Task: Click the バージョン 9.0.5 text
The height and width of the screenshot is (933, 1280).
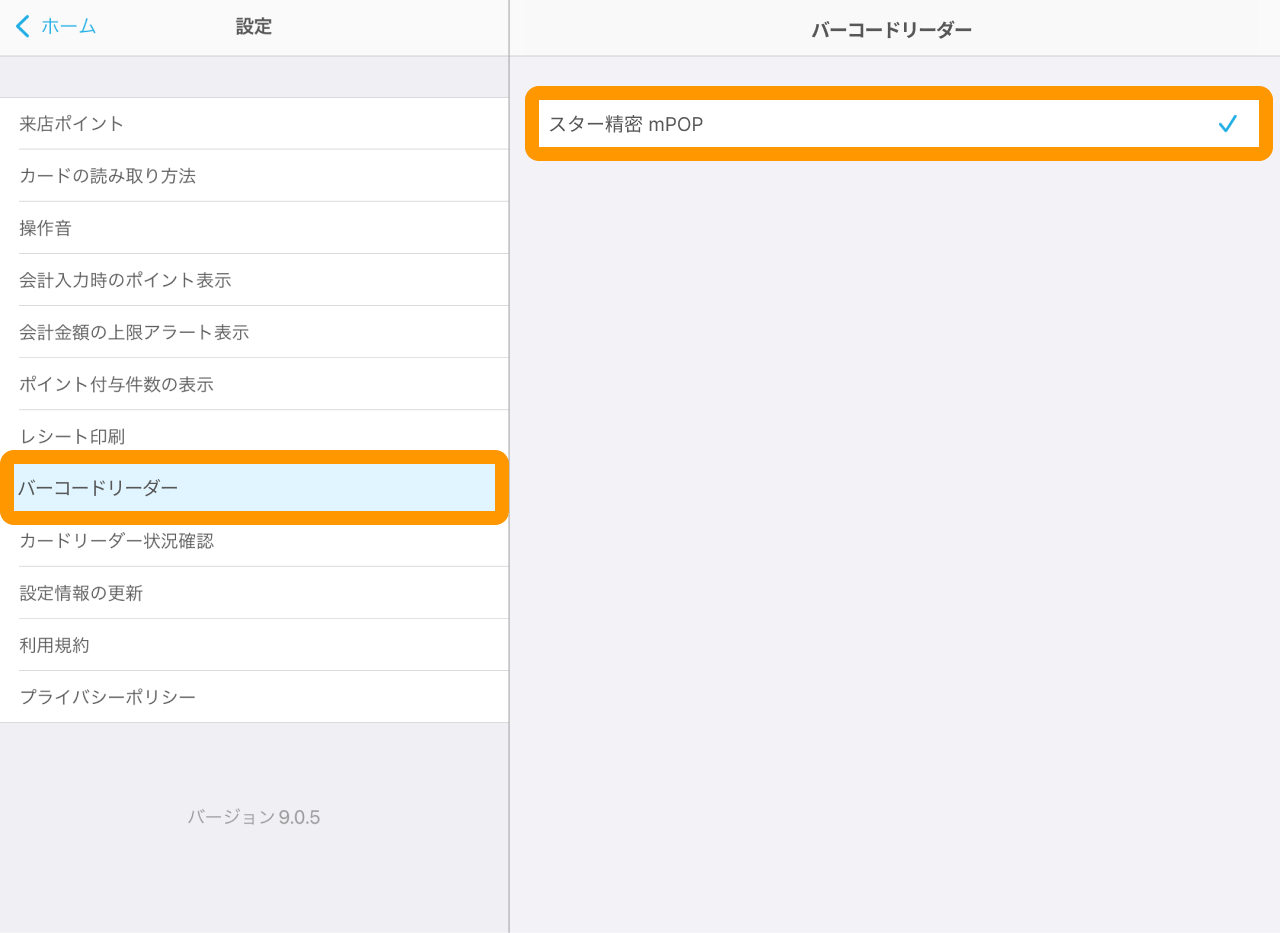Action: pyautogui.click(x=254, y=817)
